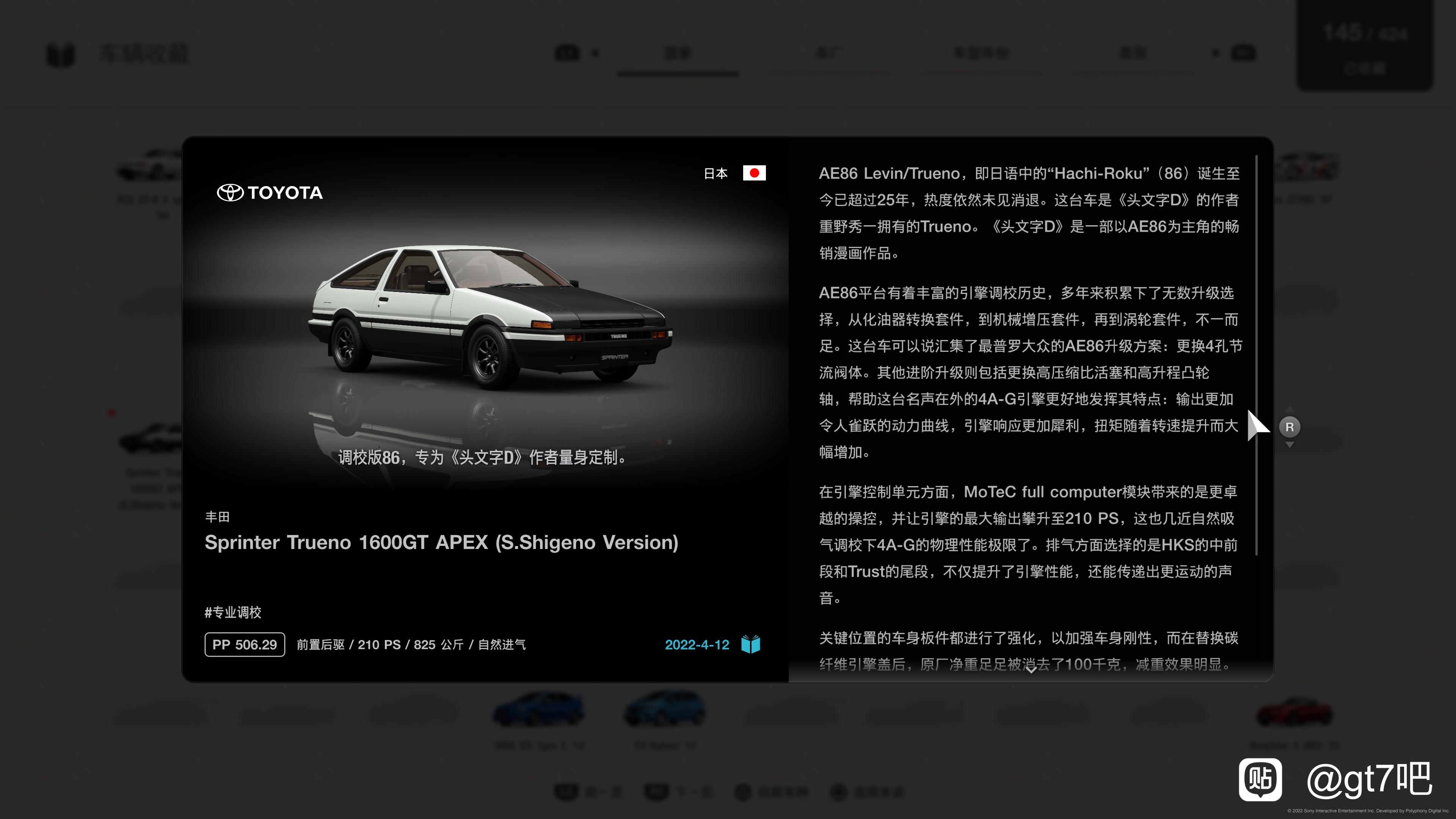
Task: Open the blue book icon beside the date
Action: tap(751, 644)
